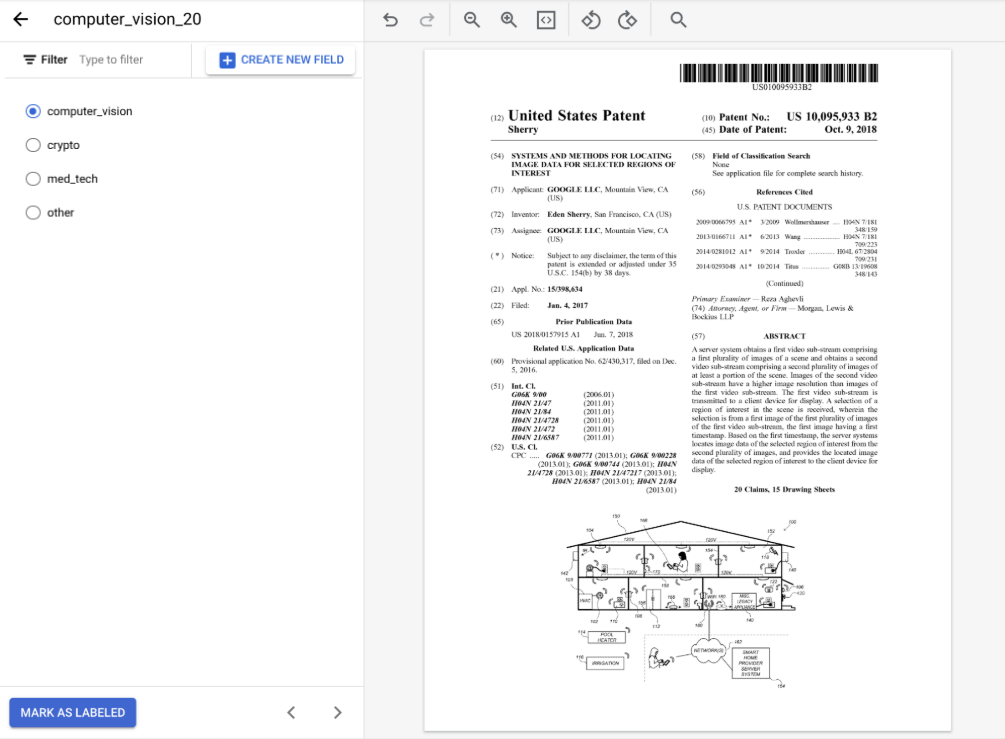The width and height of the screenshot is (1005, 739).
Task: Fit document to width
Action: [545, 20]
